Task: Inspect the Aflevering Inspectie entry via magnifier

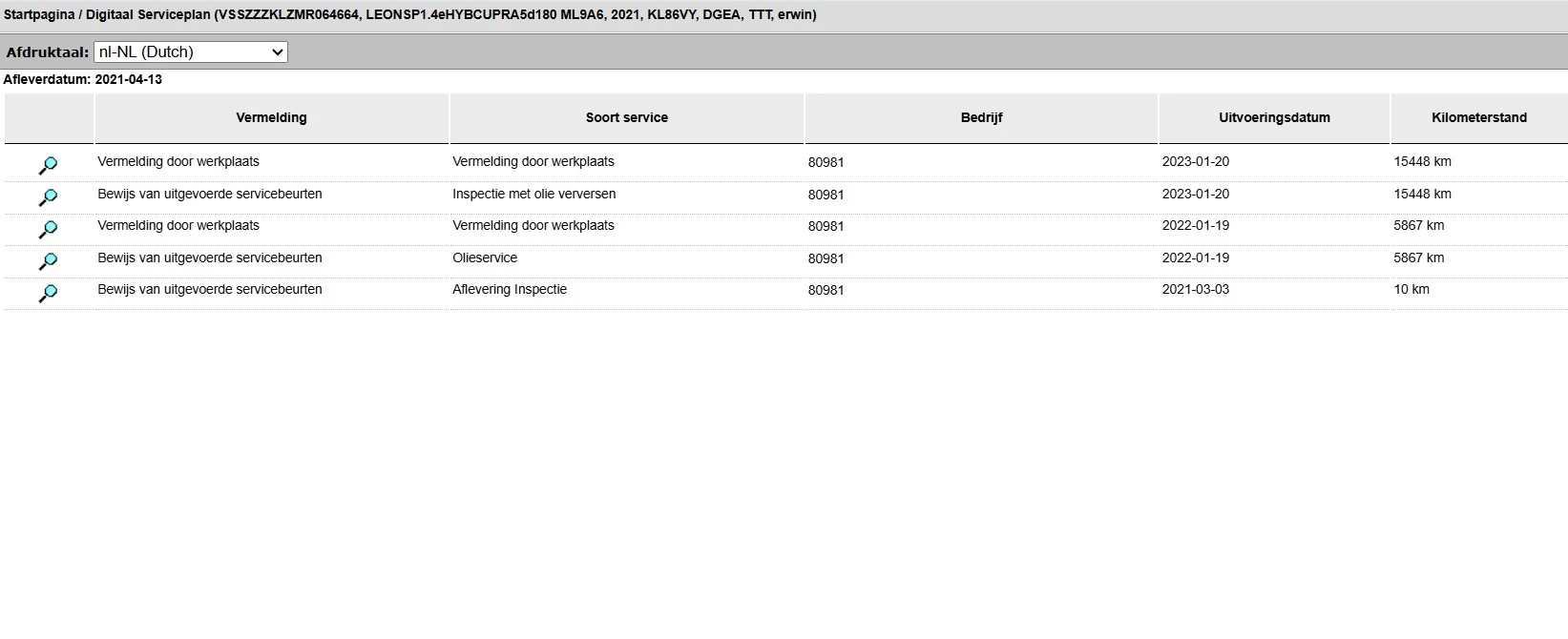Action: pos(48,293)
